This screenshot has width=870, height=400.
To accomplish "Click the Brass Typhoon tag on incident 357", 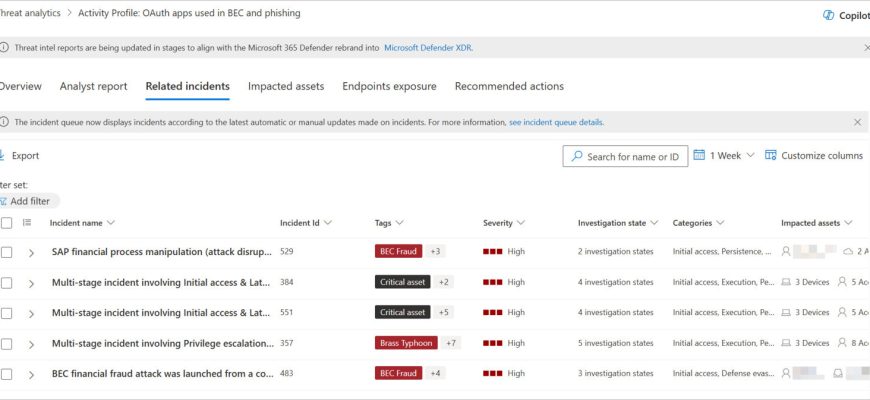I will pyautogui.click(x=406, y=343).
